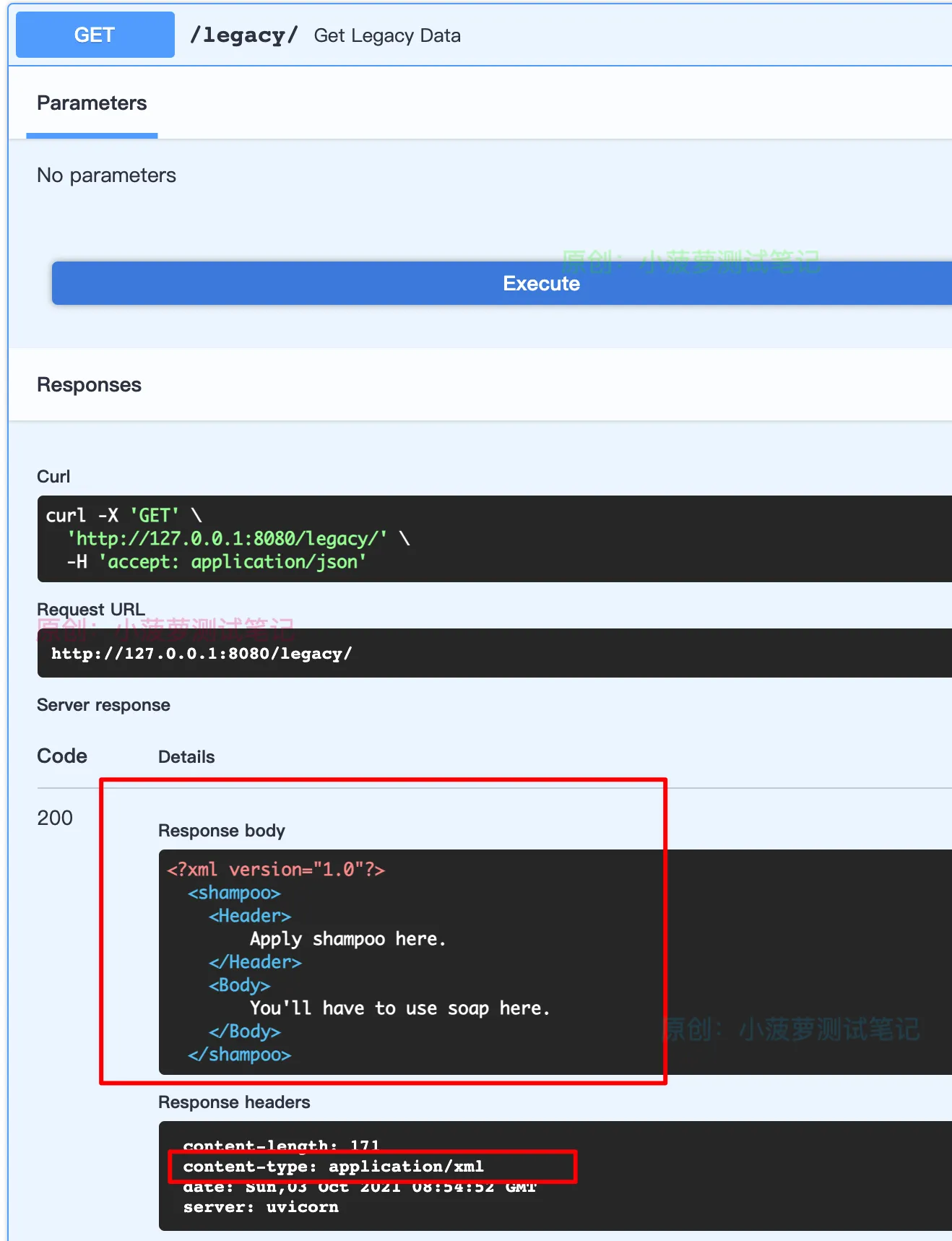
Task: Click the /legacy/ endpoint path
Action: click(x=243, y=35)
